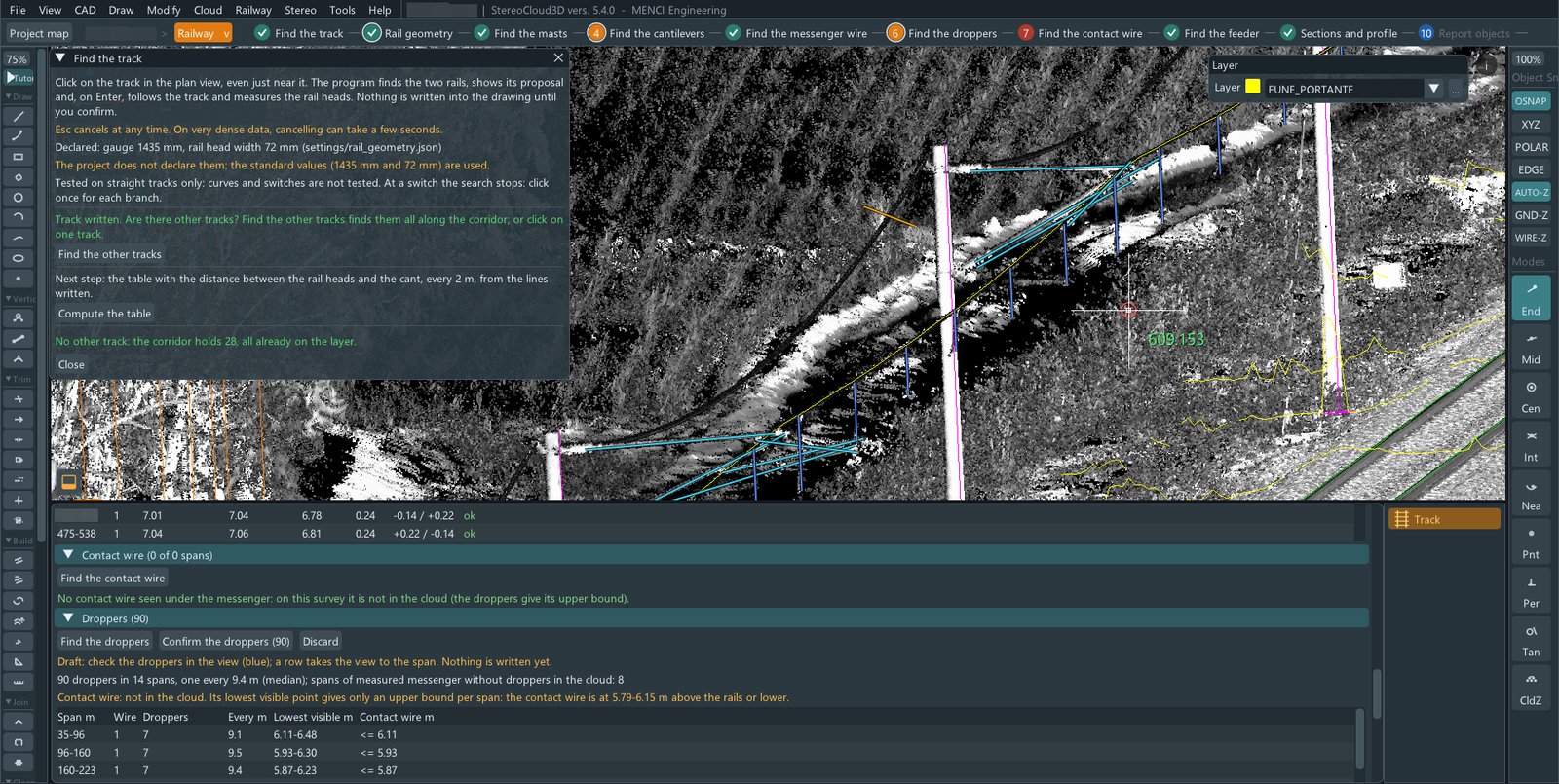The height and width of the screenshot is (784, 1559).
Task: Go to step 7 Find the contact wire
Action: coord(1081,33)
